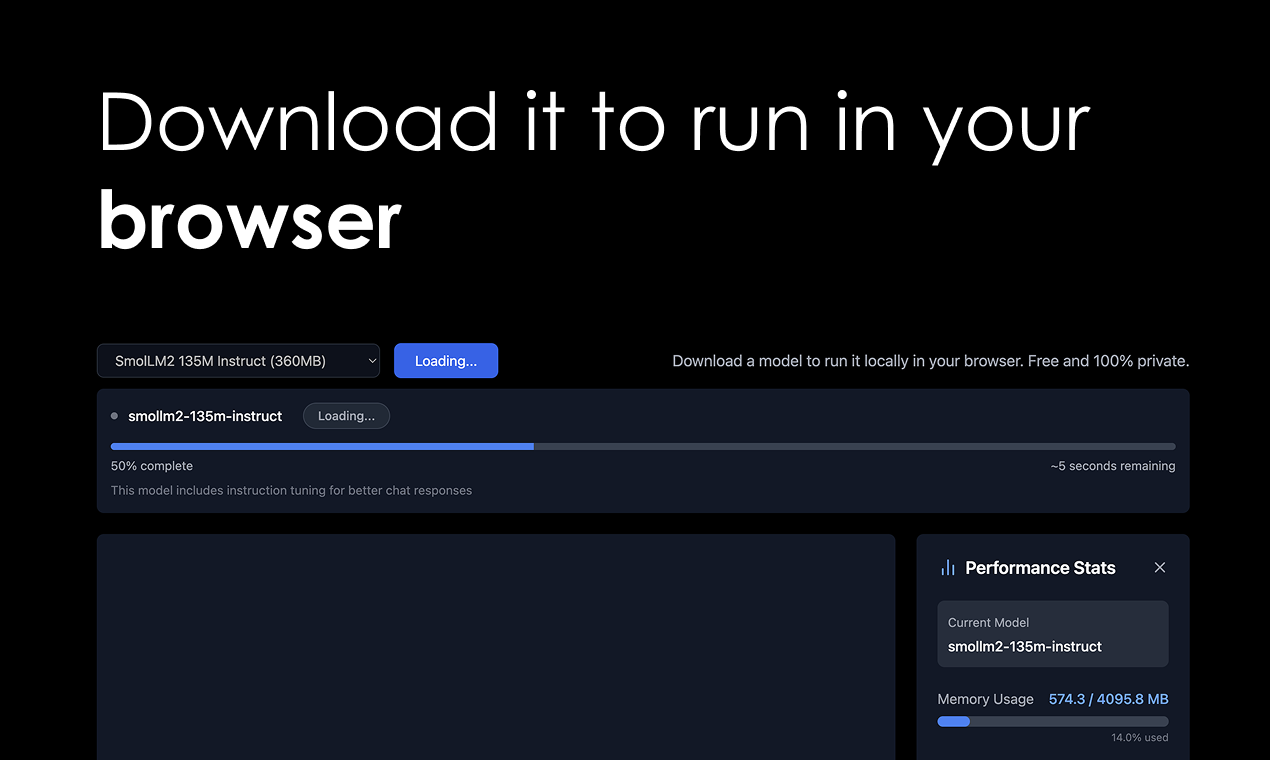The height and width of the screenshot is (760, 1270).
Task: Click the large empty chat panel
Action: [496, 647]
